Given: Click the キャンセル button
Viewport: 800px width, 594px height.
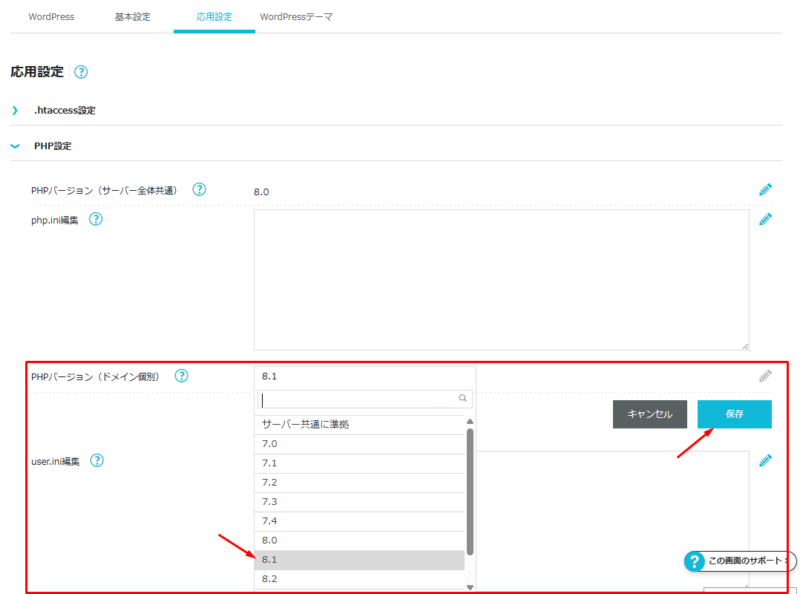Looking at the screenshot, I should click(x=649, y=414).
